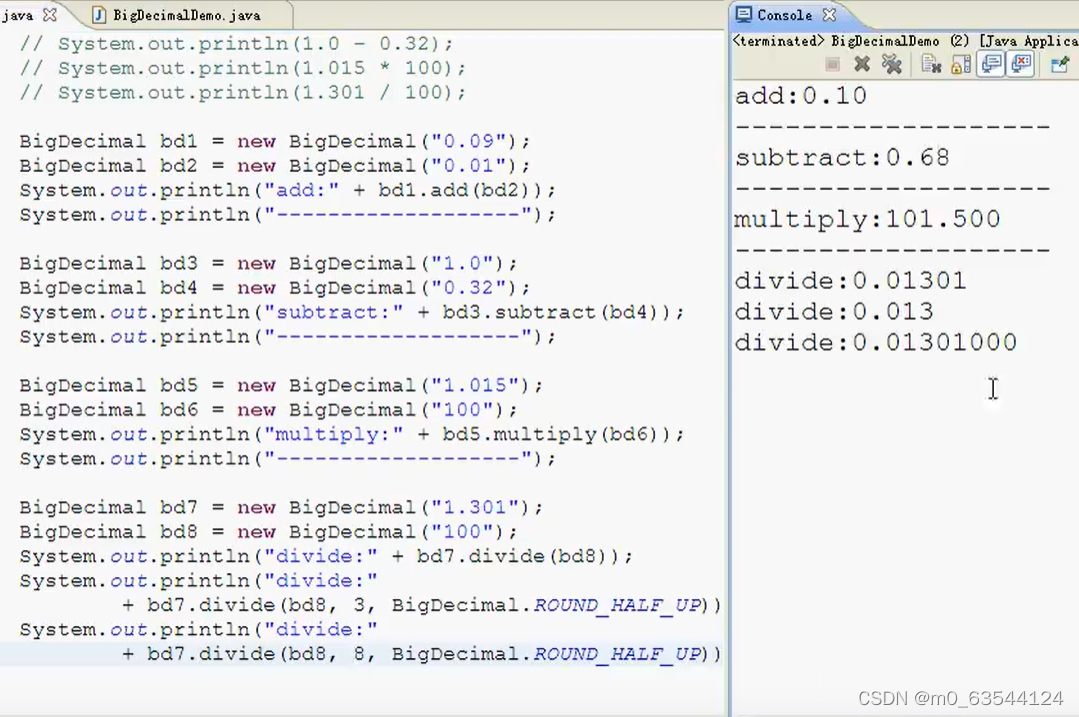Remove the terminated launch with the X icon
The width and height of the screenshot is (1079, 717).
[x=862, y=64]
